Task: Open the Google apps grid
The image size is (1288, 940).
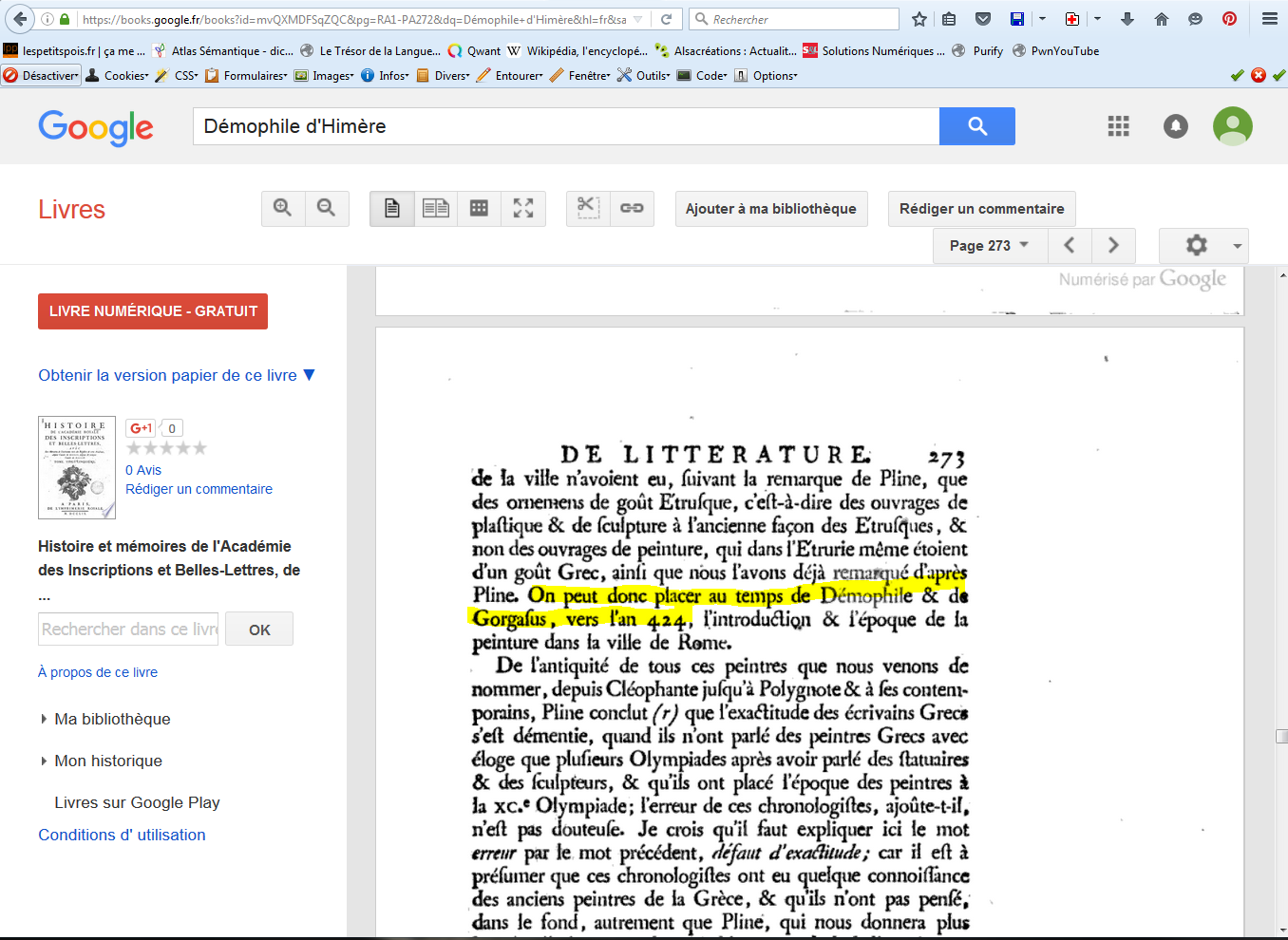Action: 1119,126
